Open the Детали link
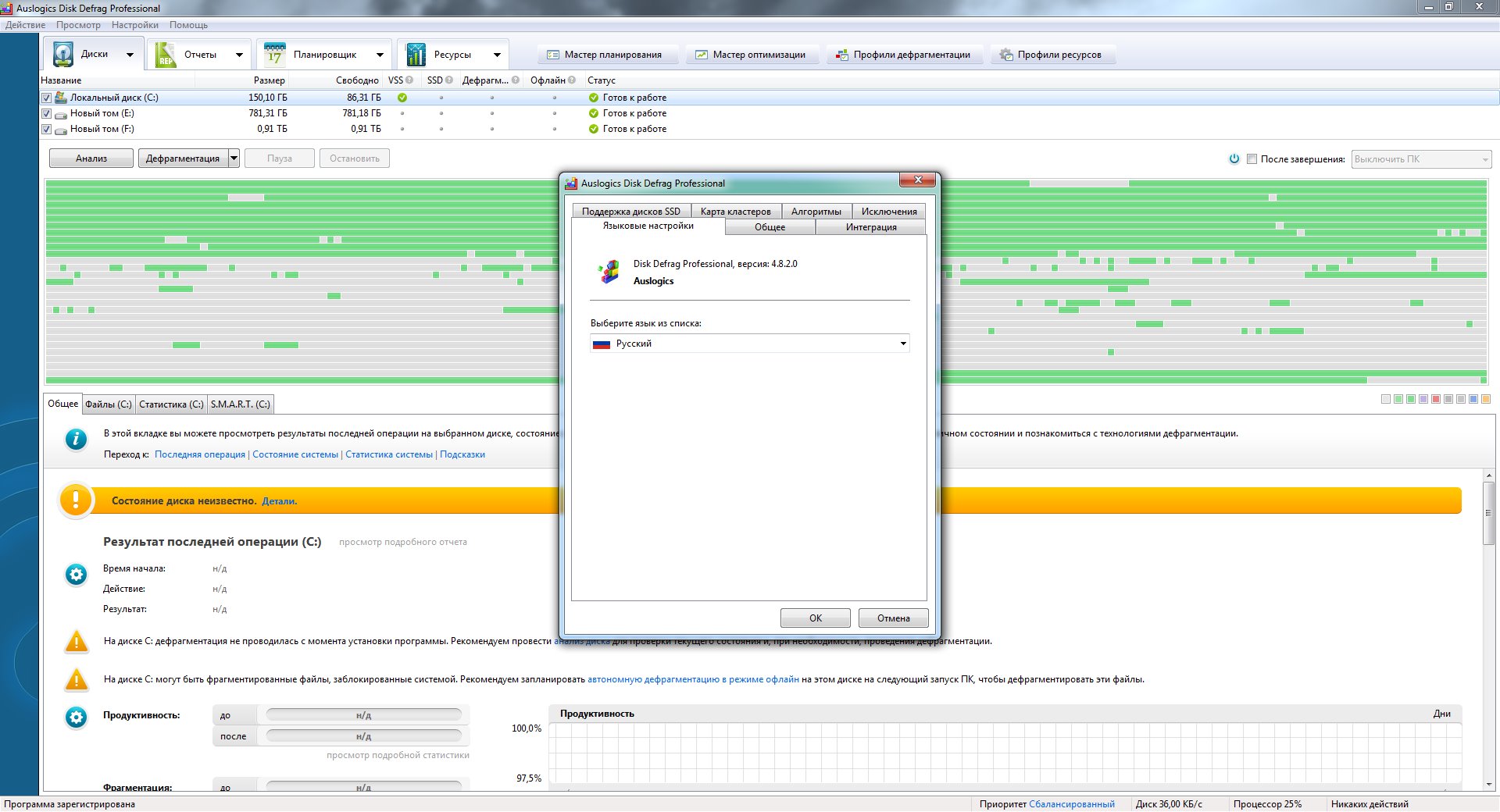The height and width of the screenshot is (812, 1500). coord(279,501)
